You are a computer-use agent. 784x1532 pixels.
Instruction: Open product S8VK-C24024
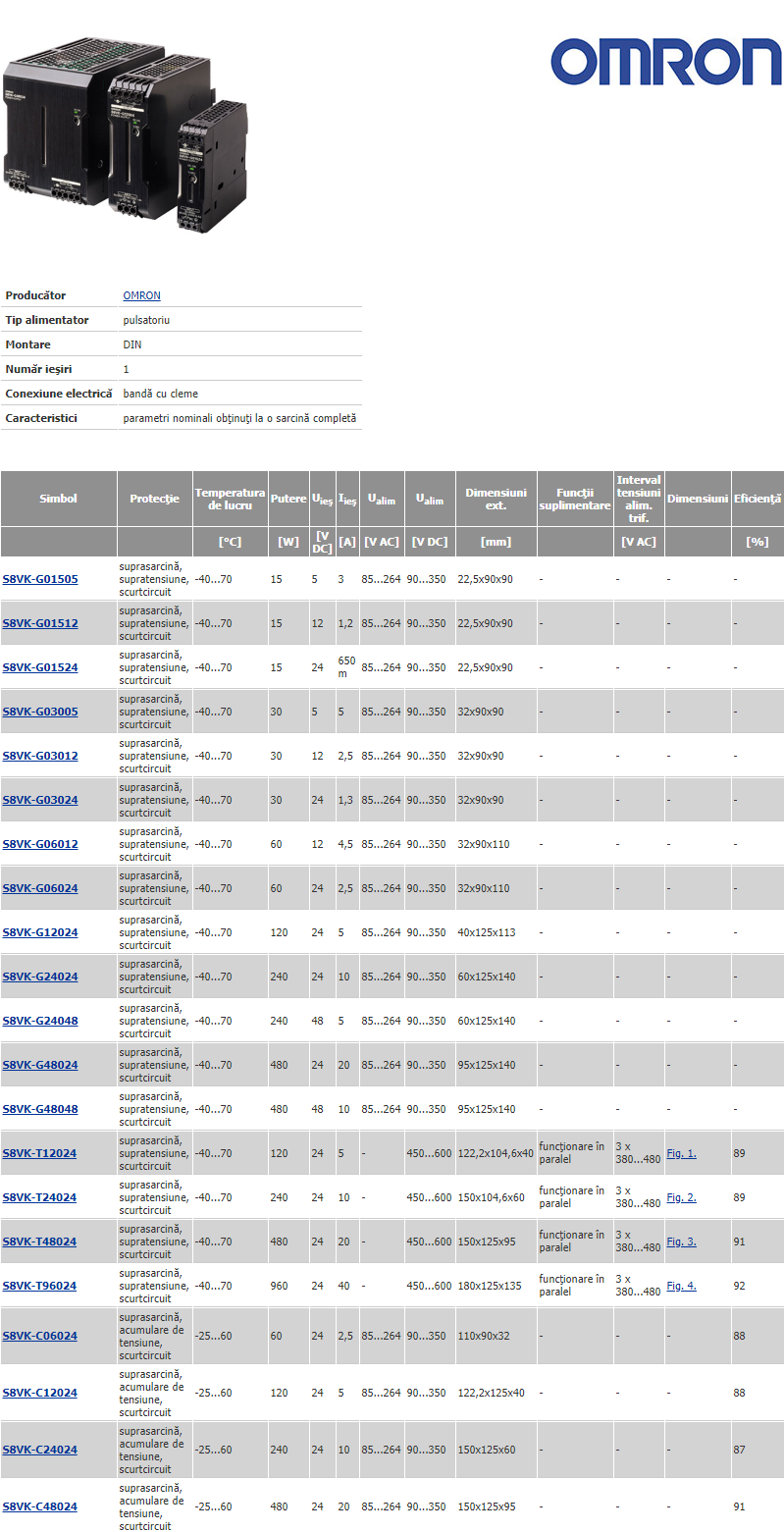point(39,1450)
